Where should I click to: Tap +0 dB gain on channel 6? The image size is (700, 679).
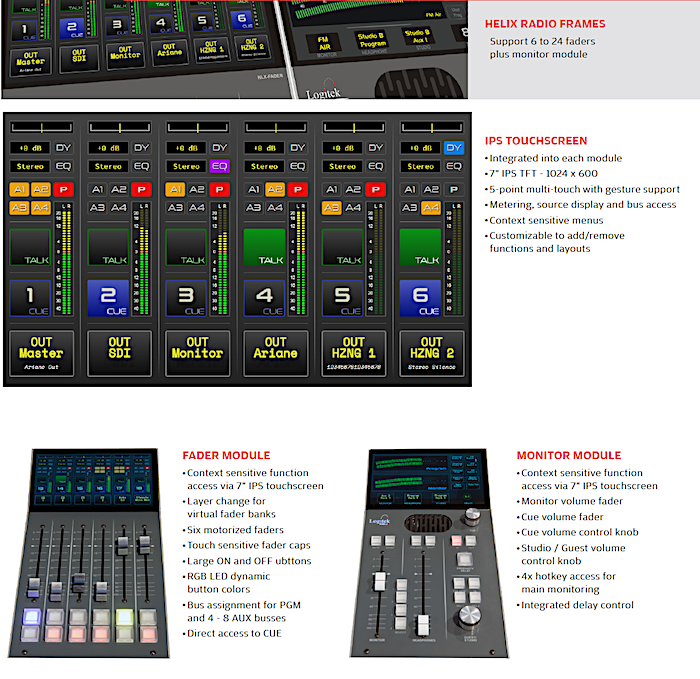pos(421,148)
